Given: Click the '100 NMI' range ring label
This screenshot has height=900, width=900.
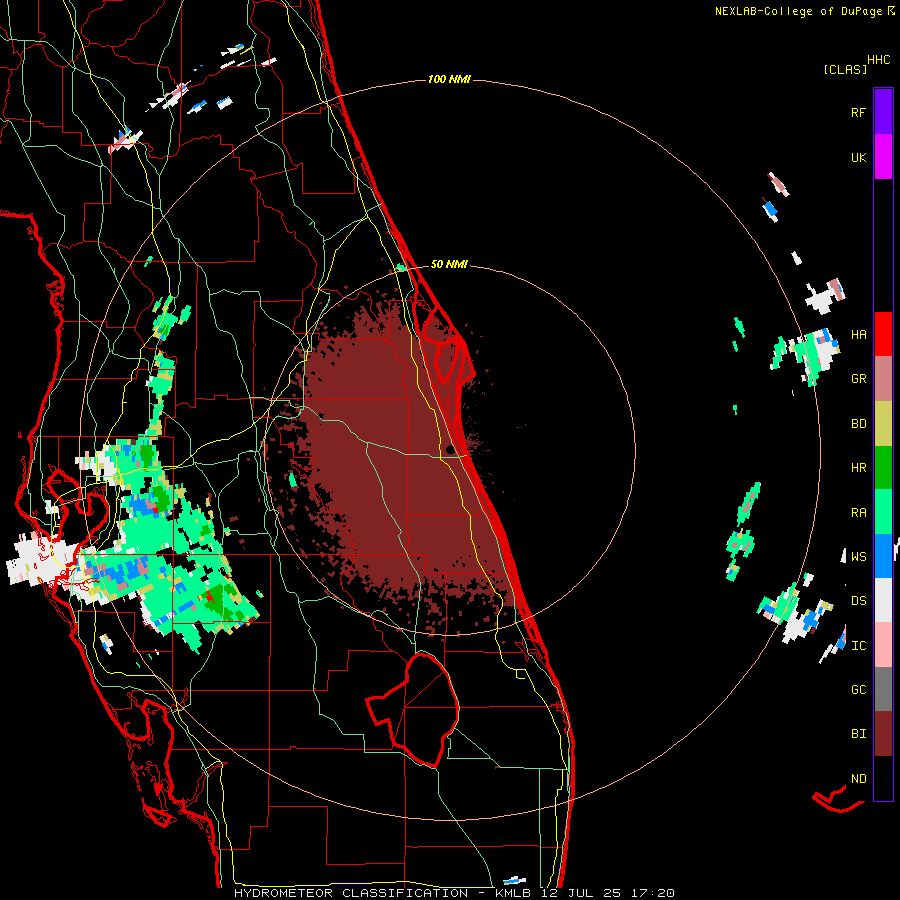Looking at the screenshot, I should [449, 79].
